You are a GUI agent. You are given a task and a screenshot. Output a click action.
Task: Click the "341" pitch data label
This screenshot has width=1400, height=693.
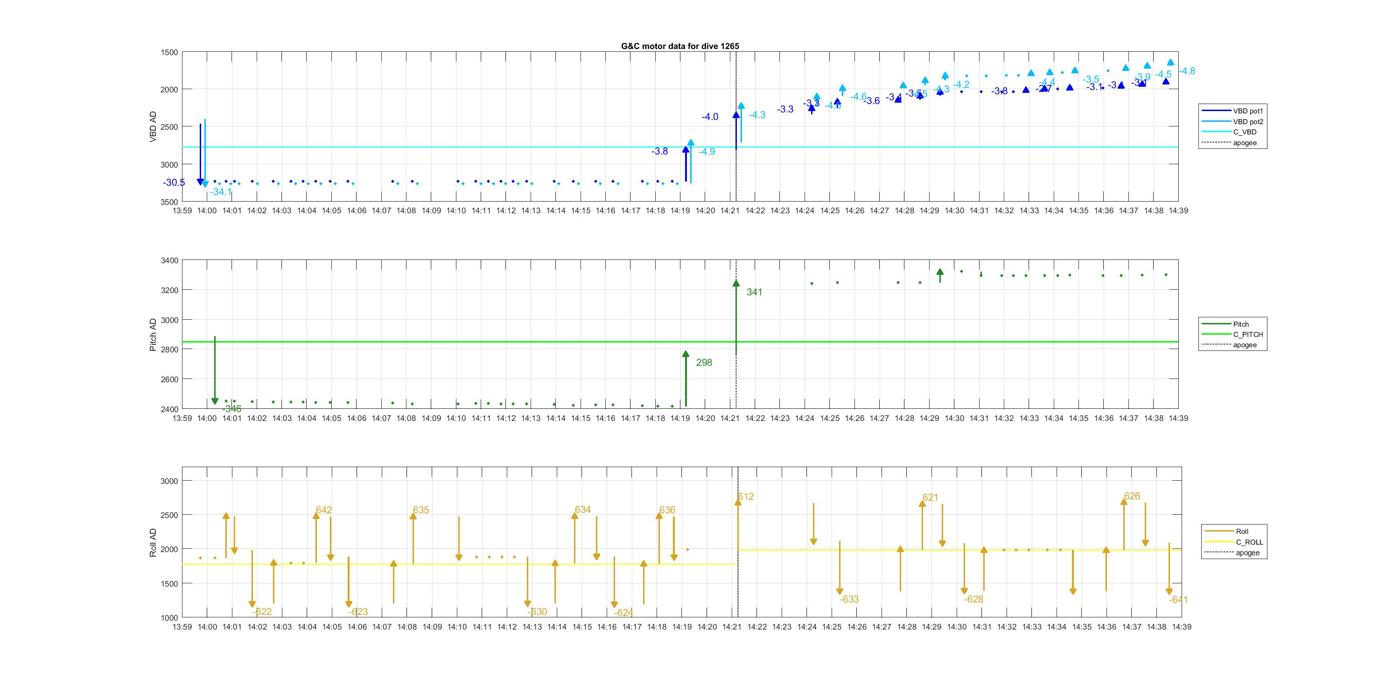tap(754, 292)
